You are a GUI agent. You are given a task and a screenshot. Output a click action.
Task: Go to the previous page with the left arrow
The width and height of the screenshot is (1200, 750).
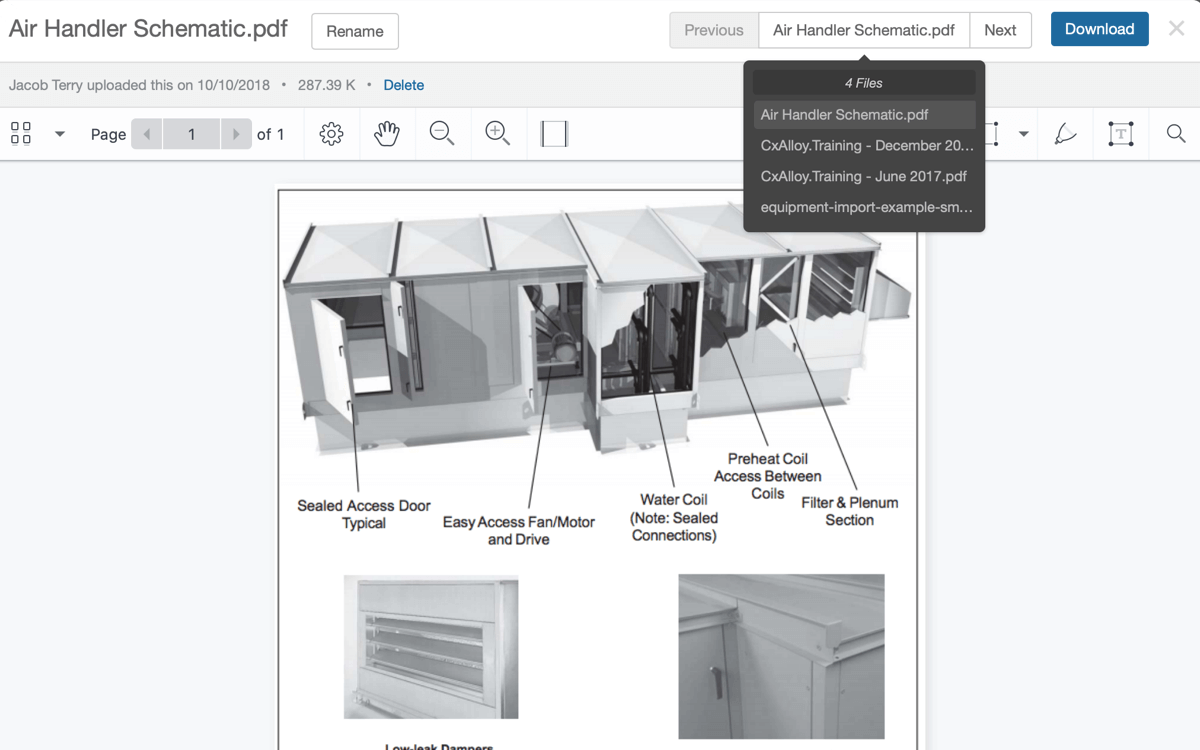(x=147, y=134)
